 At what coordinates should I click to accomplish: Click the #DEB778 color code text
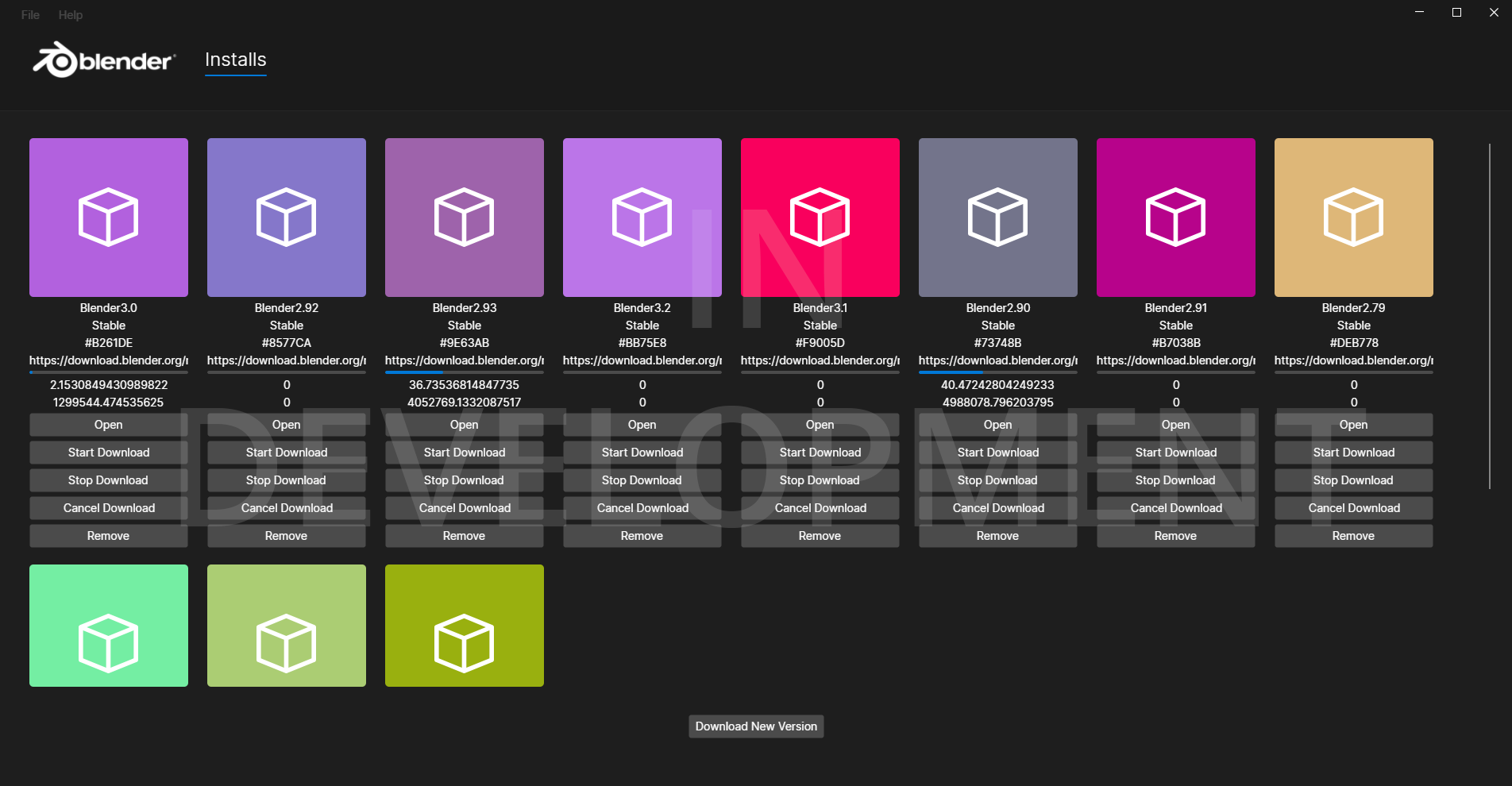pyautogui.click(x=1354, y=343)
